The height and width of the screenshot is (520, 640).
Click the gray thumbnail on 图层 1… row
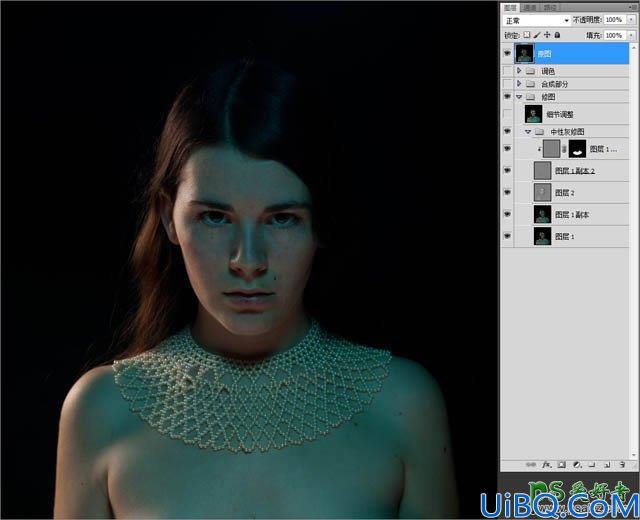552,149
